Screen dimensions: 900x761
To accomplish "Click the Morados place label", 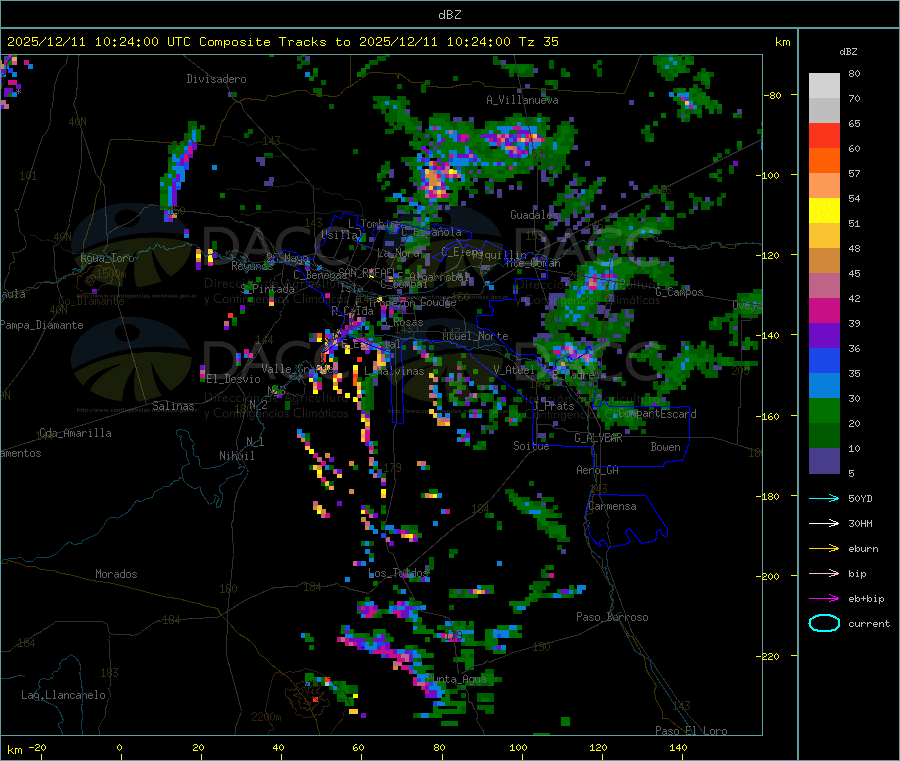I will coord(116,574).
